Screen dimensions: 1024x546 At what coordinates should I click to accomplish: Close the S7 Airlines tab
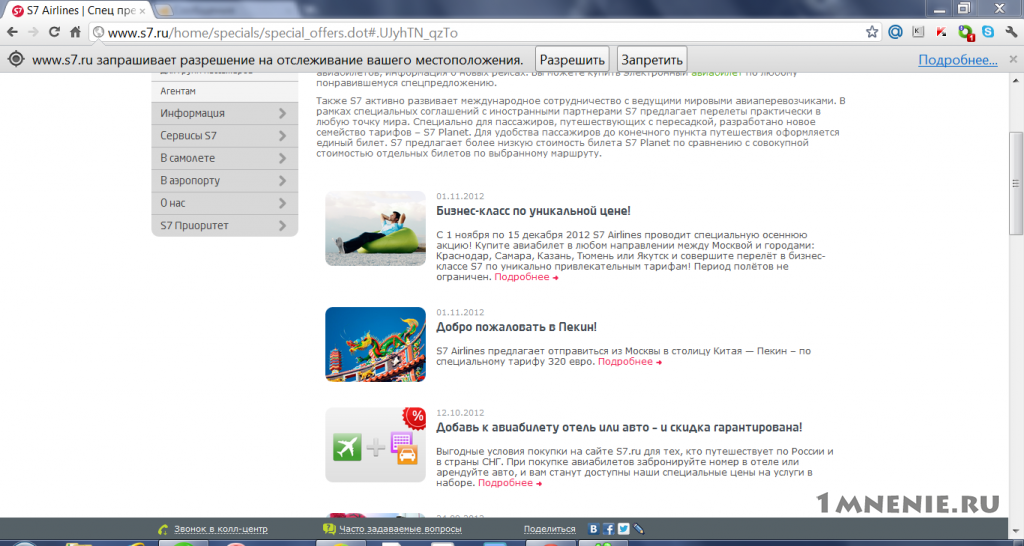tap(142, 11)
